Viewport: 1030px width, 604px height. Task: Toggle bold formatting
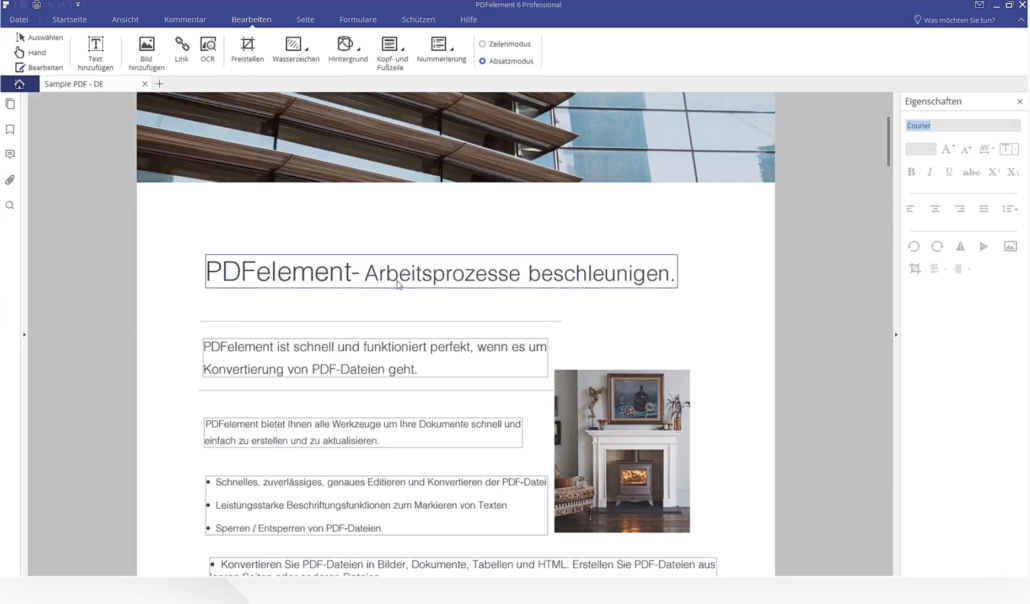911,172
